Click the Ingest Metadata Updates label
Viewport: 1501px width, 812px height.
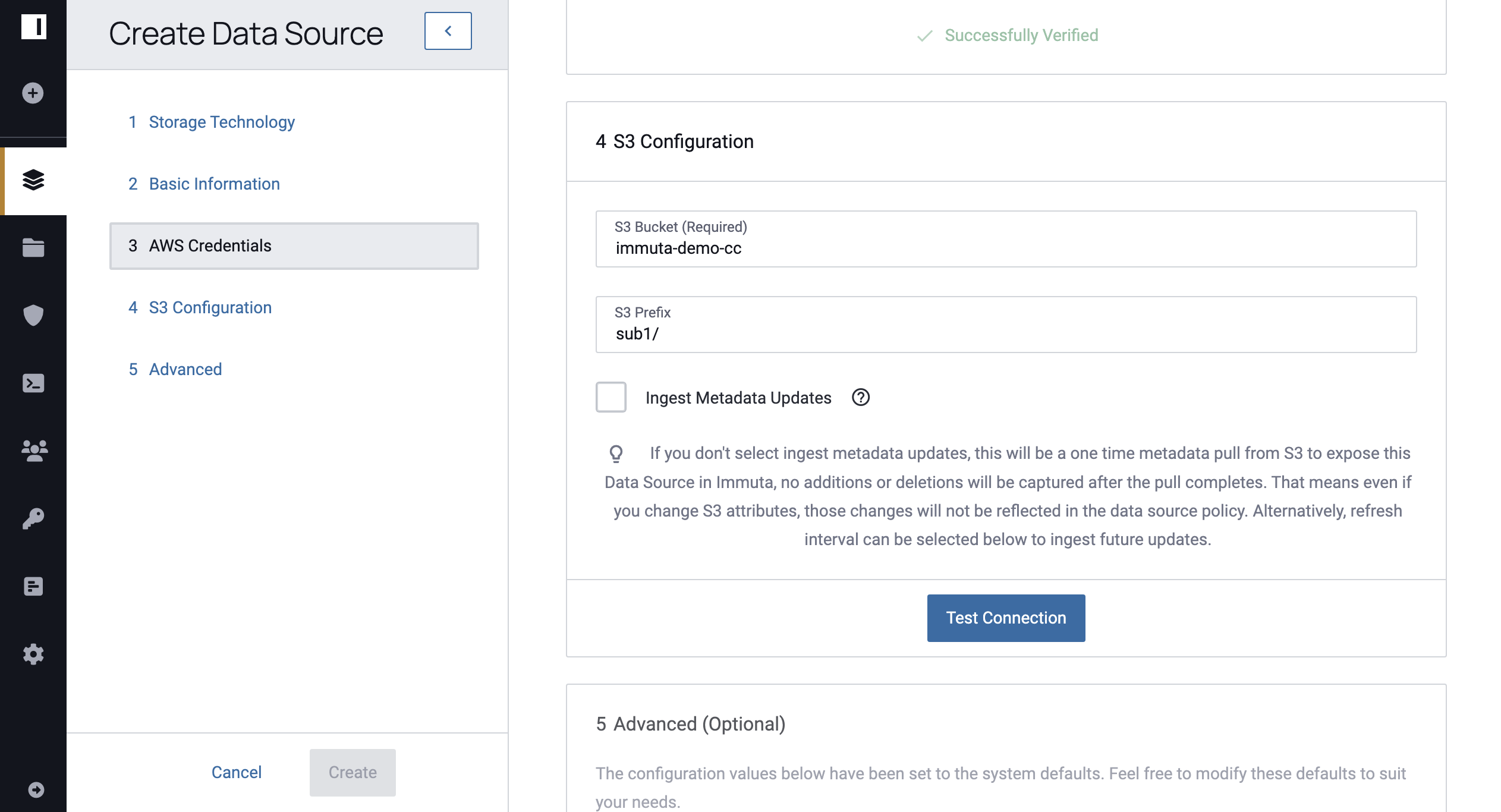coord(738,398)
